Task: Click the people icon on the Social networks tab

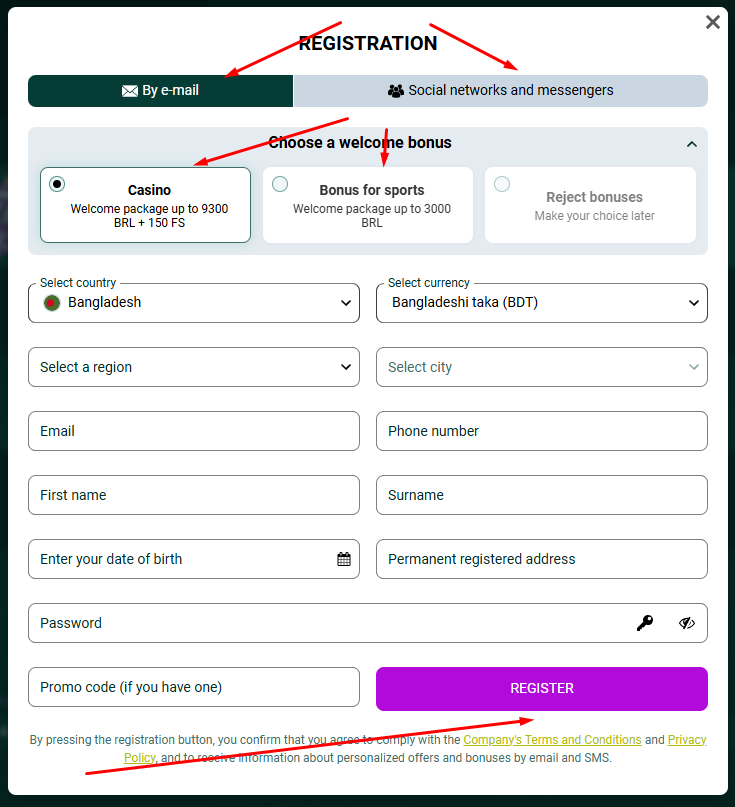Action: click(x=396, y=91)
